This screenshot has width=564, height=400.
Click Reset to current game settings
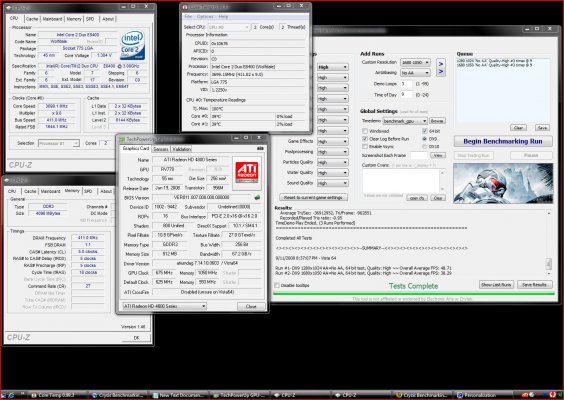tap(313, 197)
